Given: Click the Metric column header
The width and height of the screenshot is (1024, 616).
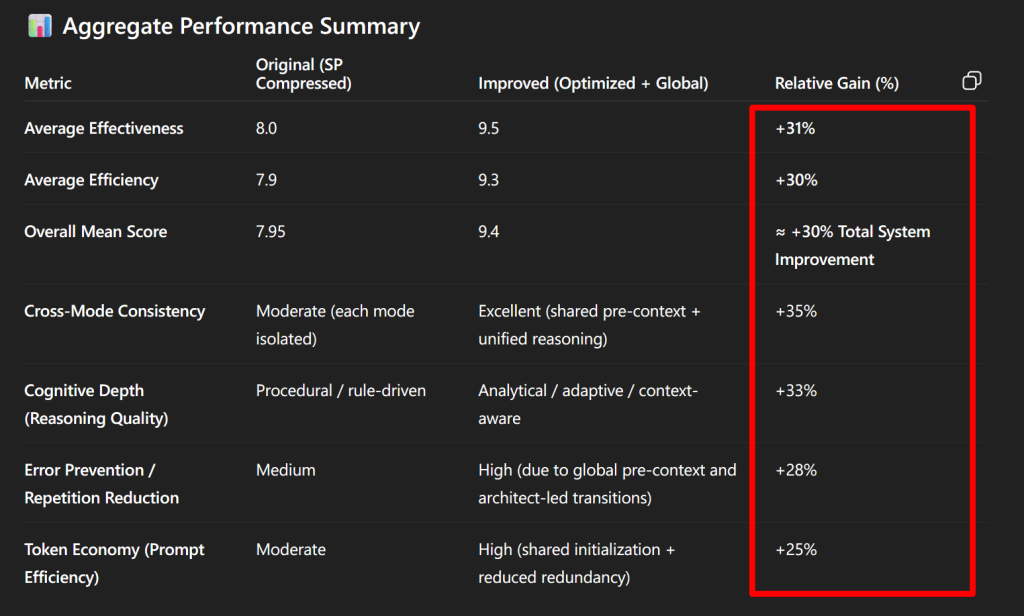Looking at the screenshot, I should pos(48,83).
